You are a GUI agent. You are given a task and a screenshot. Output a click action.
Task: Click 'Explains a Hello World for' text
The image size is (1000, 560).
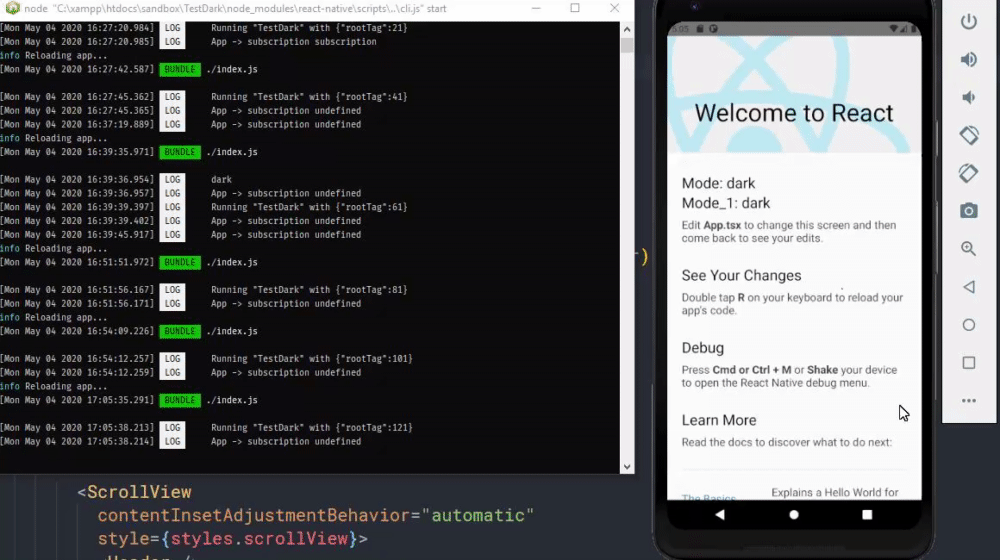(x=835, y=492)
